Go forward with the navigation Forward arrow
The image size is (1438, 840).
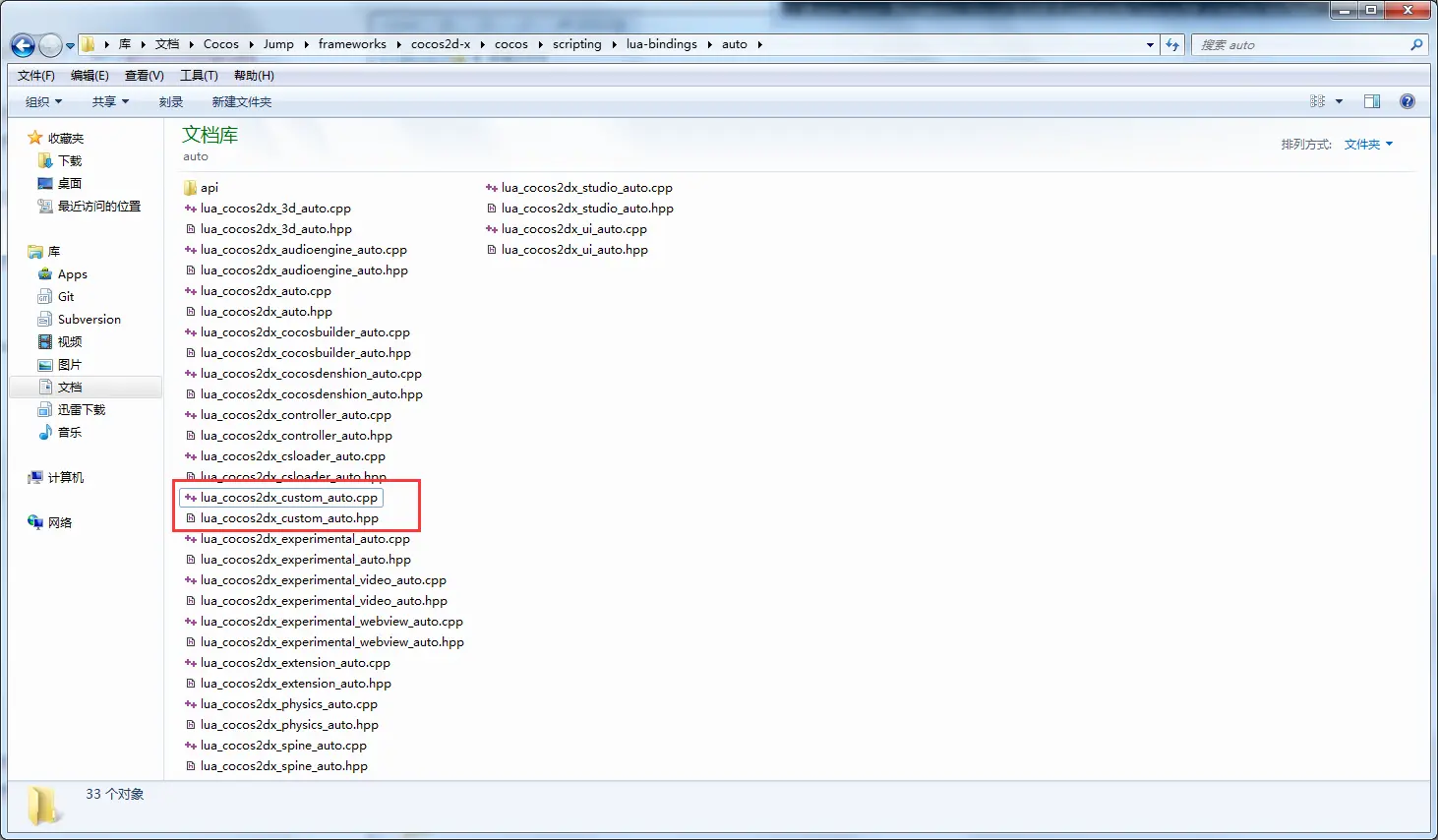coord(50,45)
